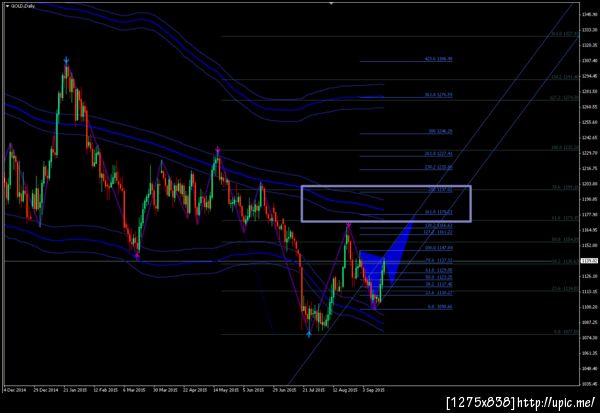Click the '4 Dec 2014' date label
The width and height of the screenshot is (600, 413).
click(x=15, y=390)
